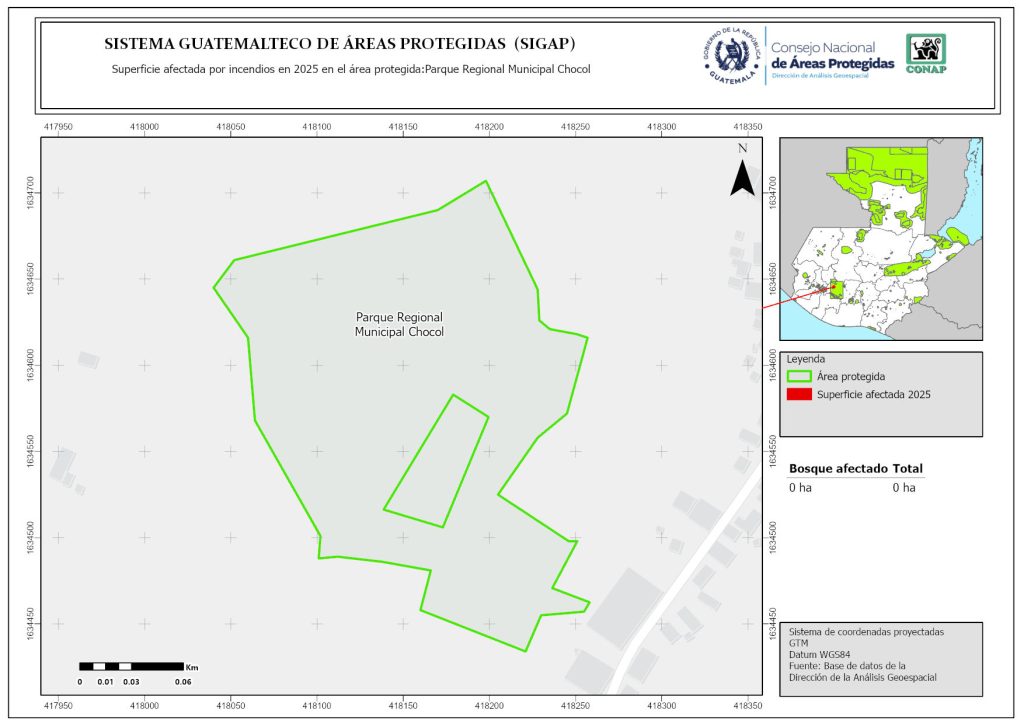Image resolution: width=1024 pixels, height=724 pixels.
Task: Click the SISTEMA GUATEMALTECO DE ÁREAS PROTEGIDAS title
Action: [x=340, y=45]
